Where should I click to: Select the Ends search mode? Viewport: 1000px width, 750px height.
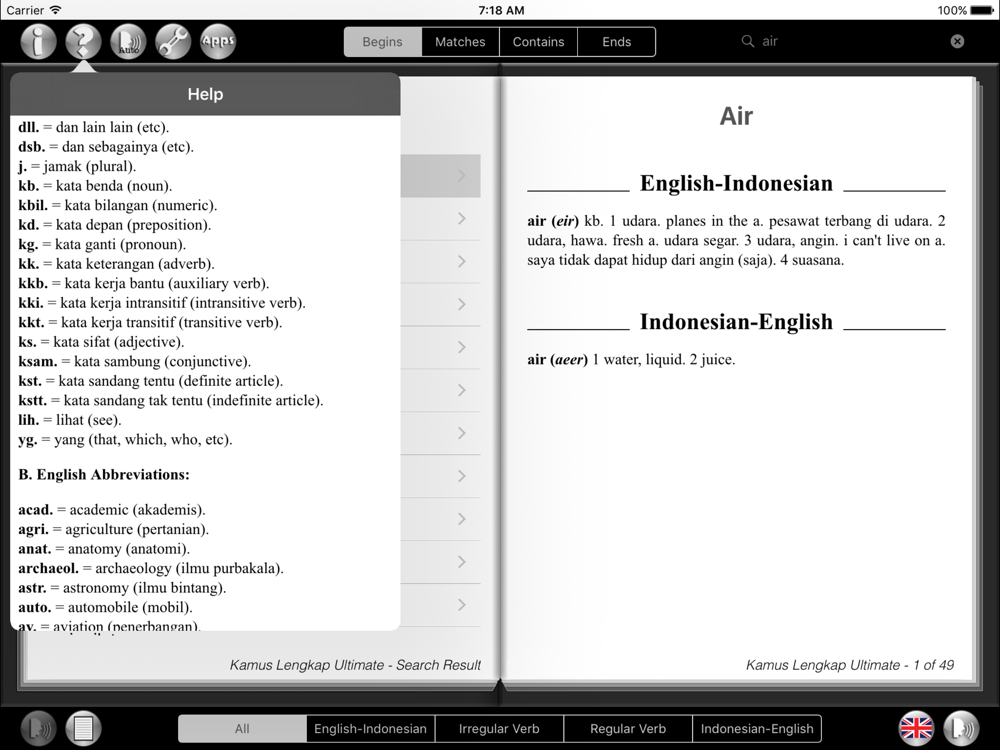coord(616,42)
